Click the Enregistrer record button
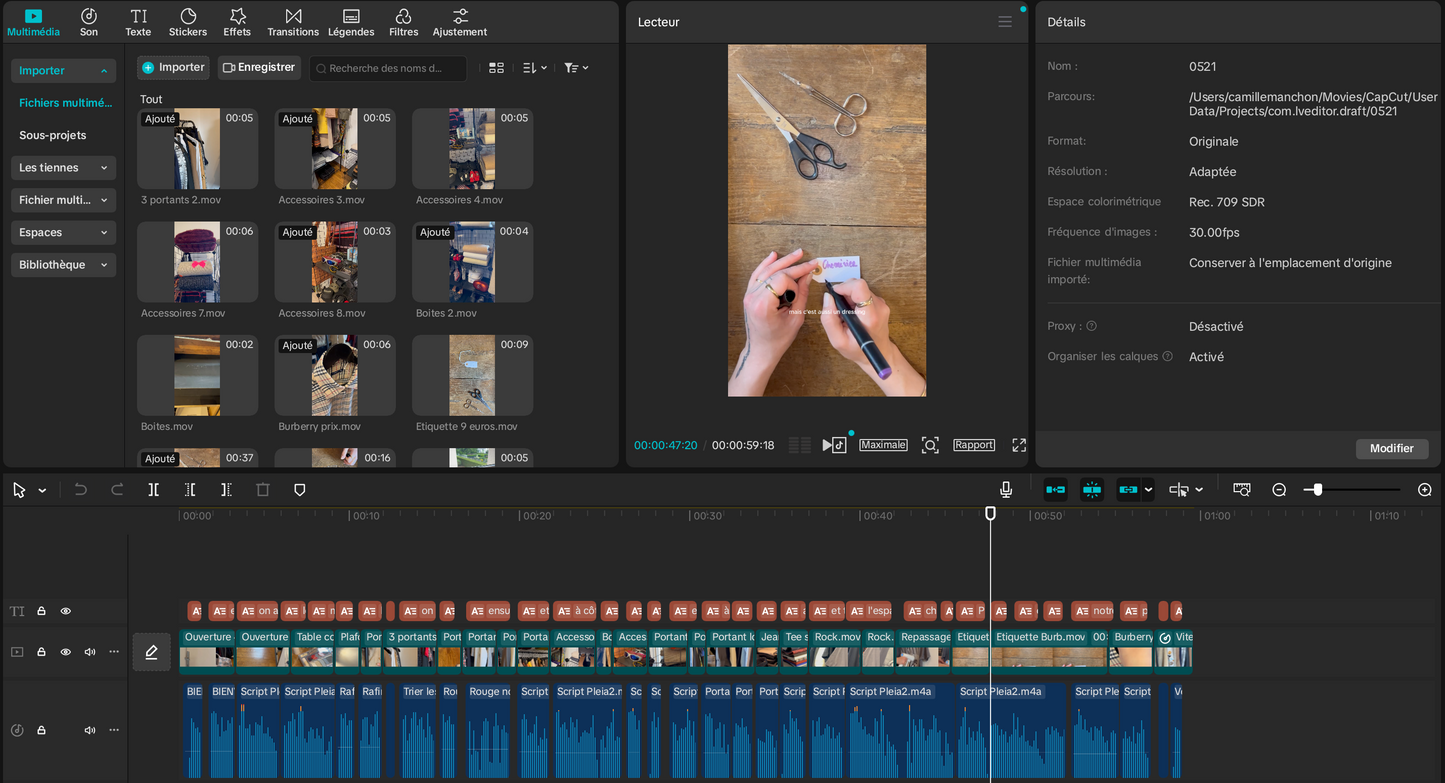 pos(259,67)
